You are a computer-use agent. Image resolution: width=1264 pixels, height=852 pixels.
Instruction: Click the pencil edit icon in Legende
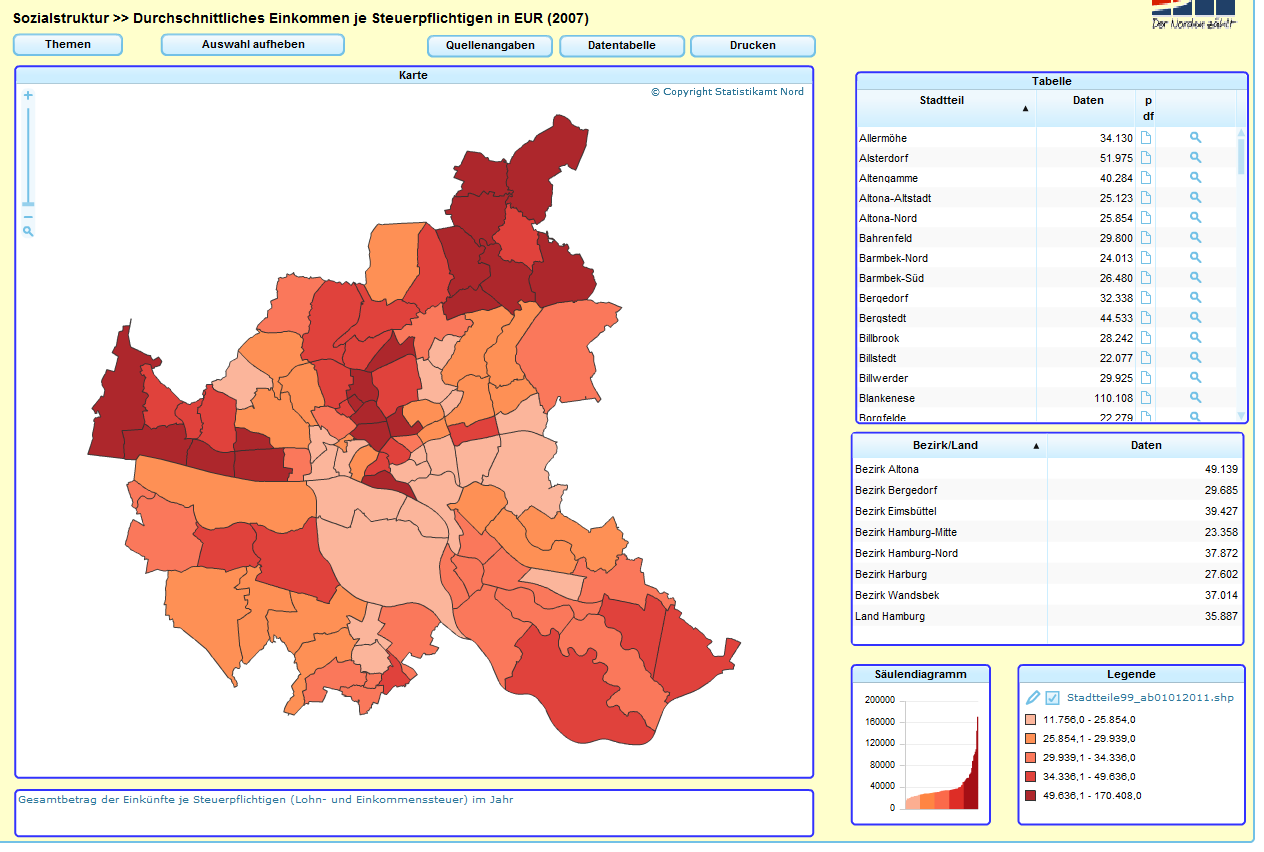click(x=1033, y=697)
